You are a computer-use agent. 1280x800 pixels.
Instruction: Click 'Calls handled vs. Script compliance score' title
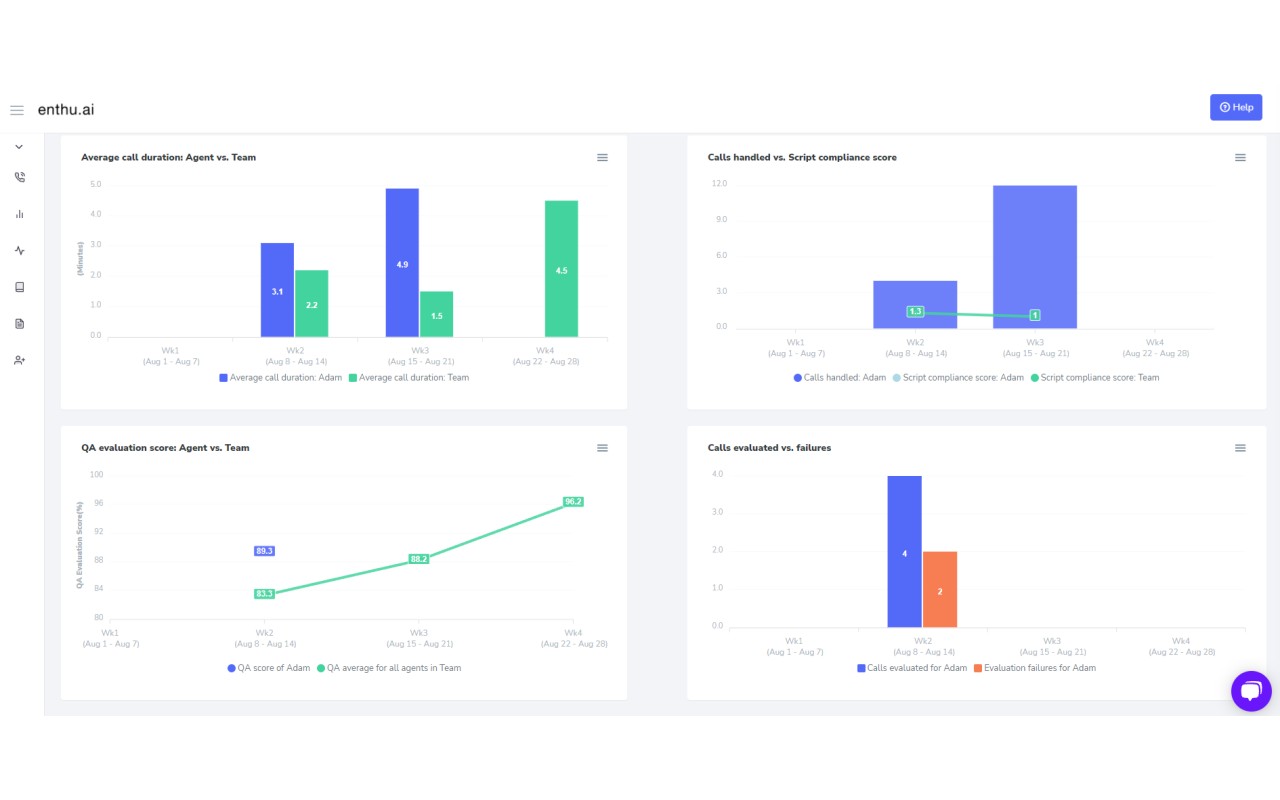pos(802,158)
